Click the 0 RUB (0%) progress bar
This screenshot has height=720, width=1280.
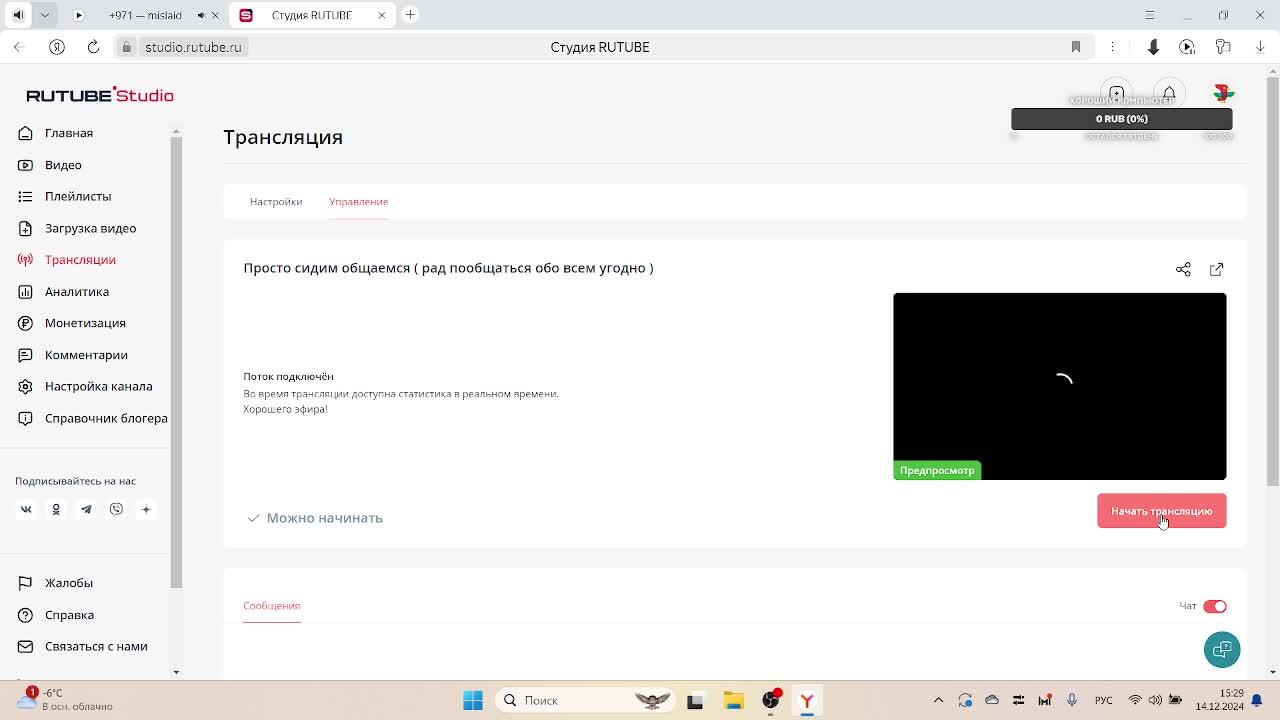pyautogui.click(x=1121, y=119)
